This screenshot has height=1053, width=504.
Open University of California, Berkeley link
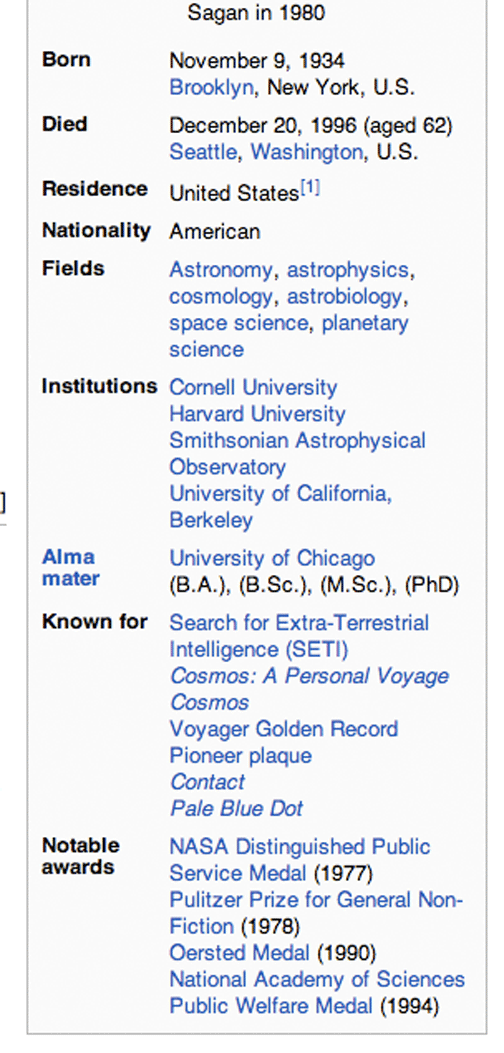[280, 506]
